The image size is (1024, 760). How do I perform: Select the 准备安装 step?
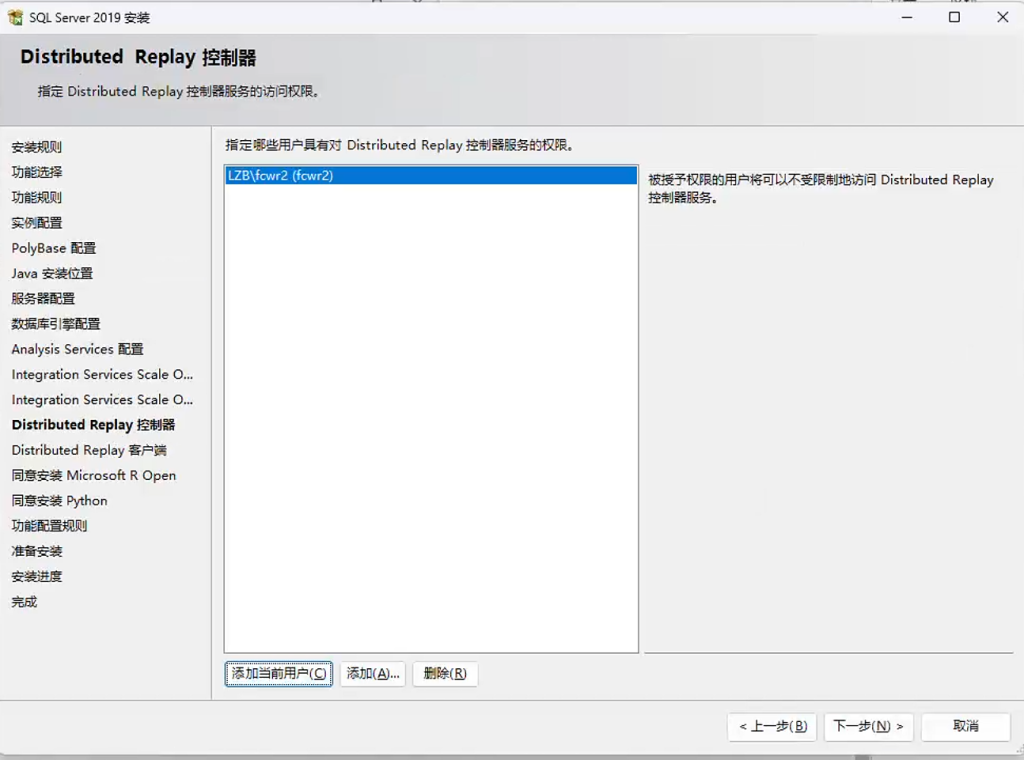(x=37, y=551)
